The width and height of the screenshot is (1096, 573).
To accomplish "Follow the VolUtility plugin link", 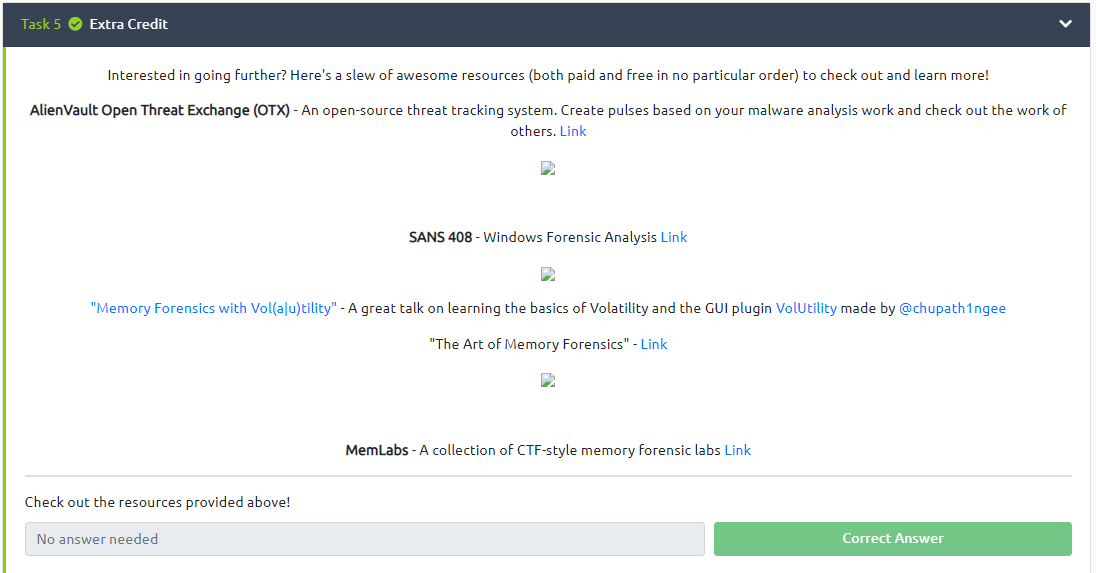I will 806,308.
